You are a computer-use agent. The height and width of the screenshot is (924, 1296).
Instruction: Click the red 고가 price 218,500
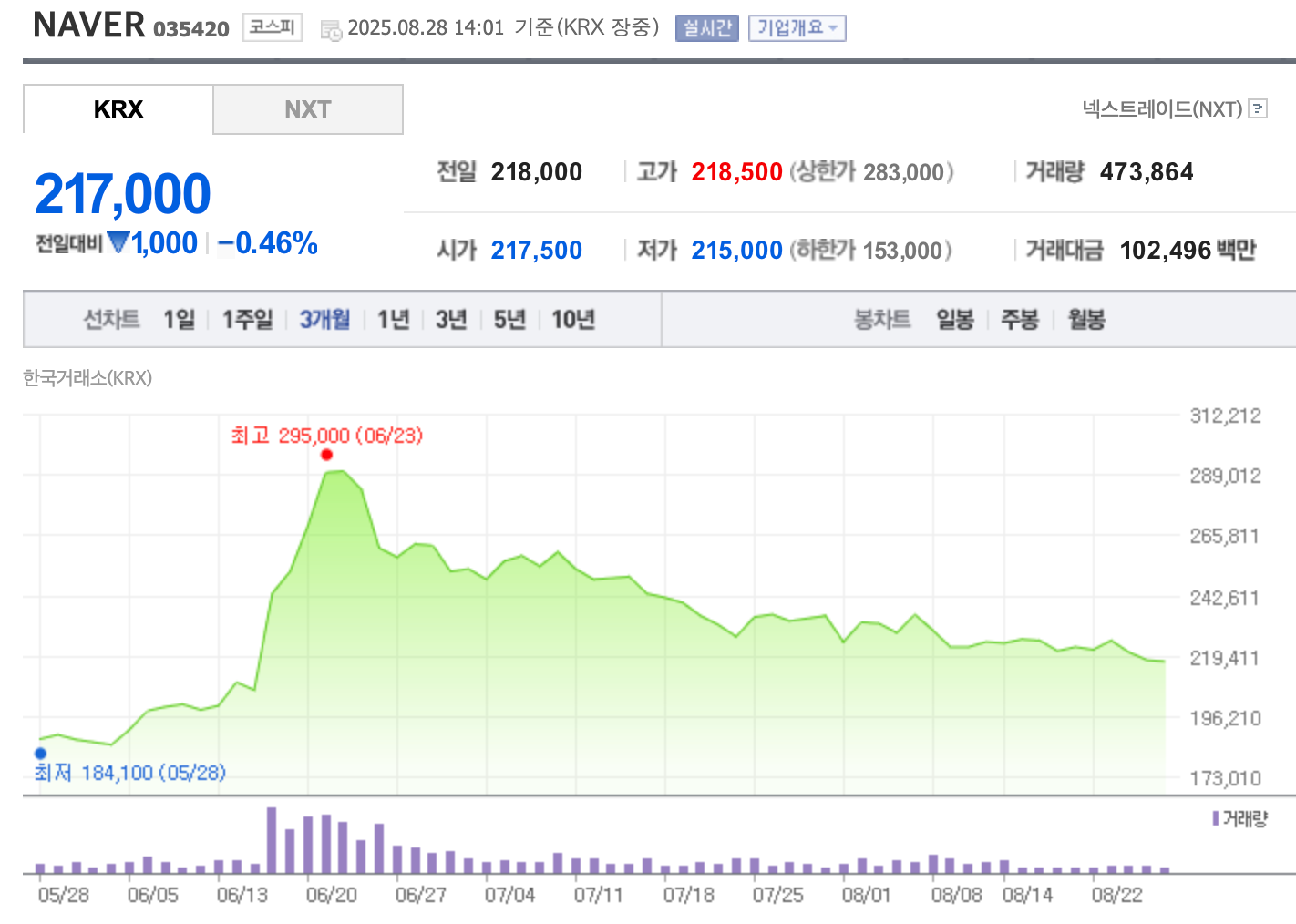[735, 171]
